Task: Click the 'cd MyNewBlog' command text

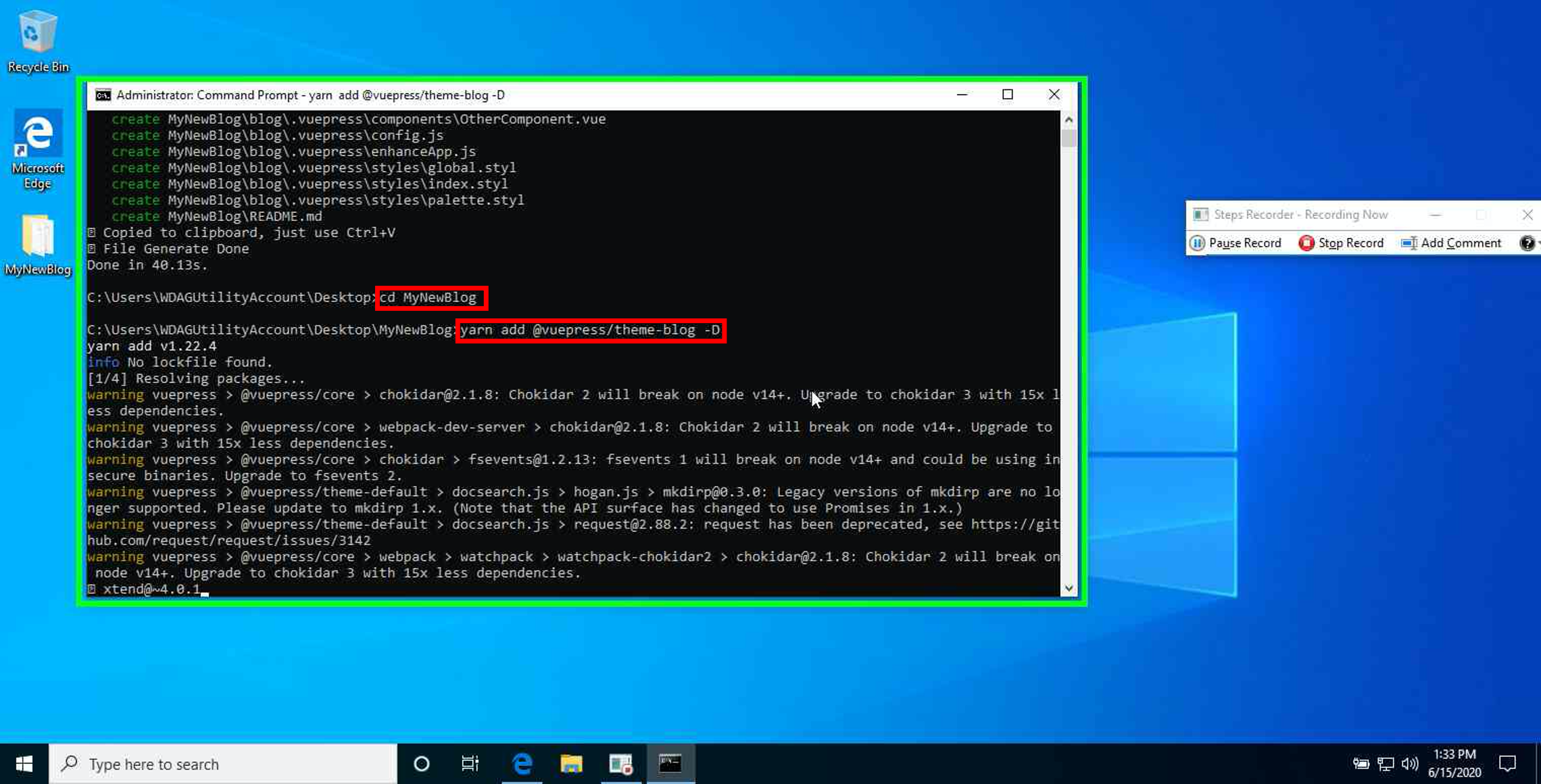Action: [428, 297]
